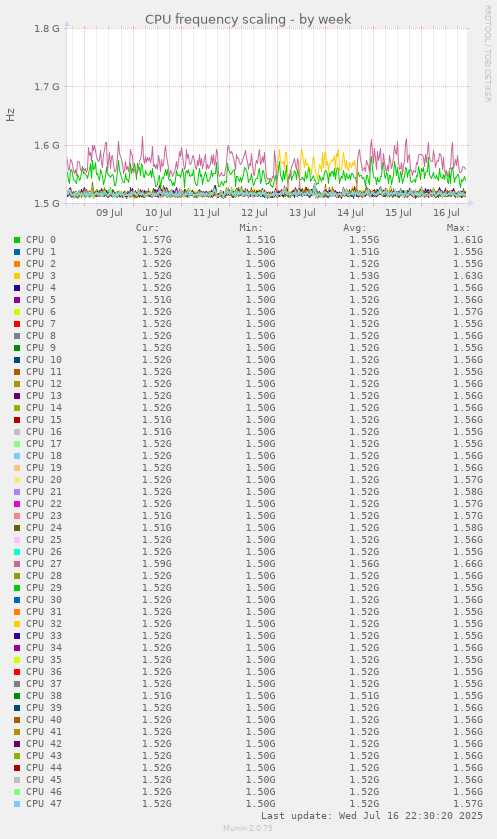Screen dimensions: 497x839
Task: Click CPU 38's average value 1.51G
Action: [x=364, y=696]
